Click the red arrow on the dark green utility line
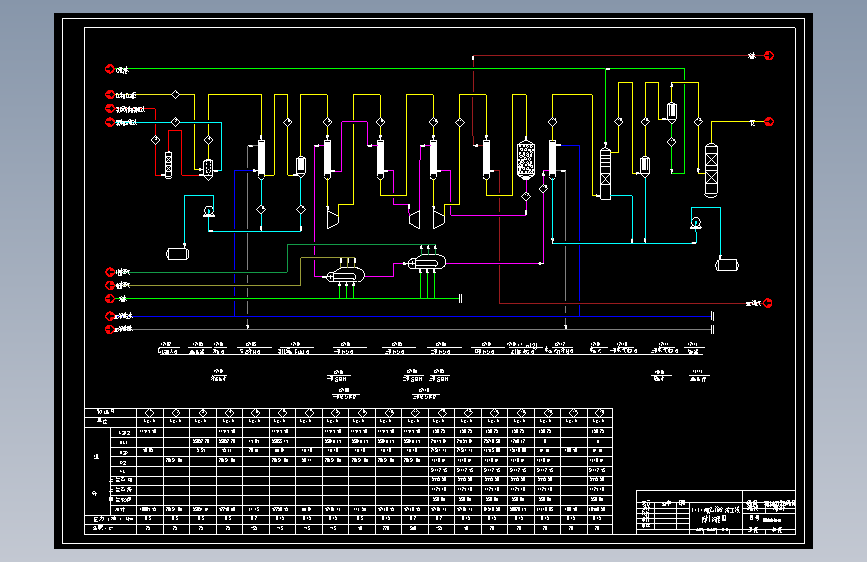 tap(109, 272)
